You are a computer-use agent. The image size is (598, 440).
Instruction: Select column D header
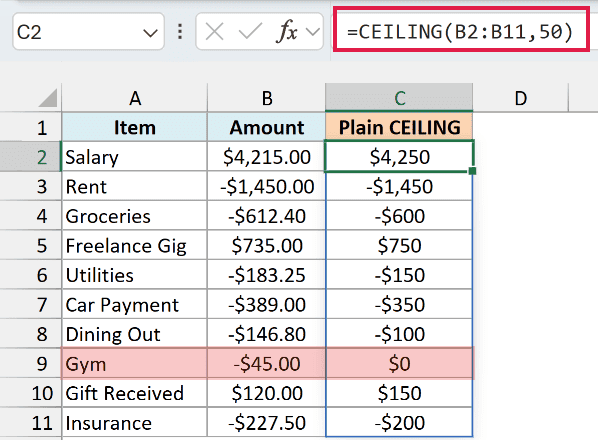click(521, 98)
